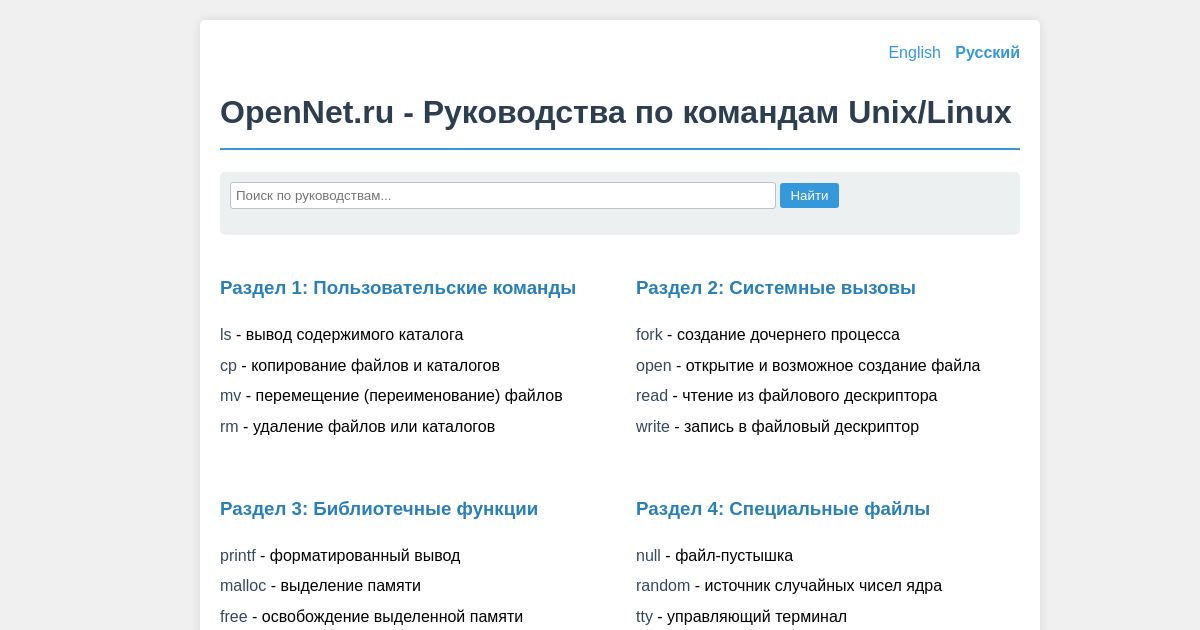The height and width of the screenshot is (630, 1200).
Task: Open the free function manual
Action: pos(233,617)
